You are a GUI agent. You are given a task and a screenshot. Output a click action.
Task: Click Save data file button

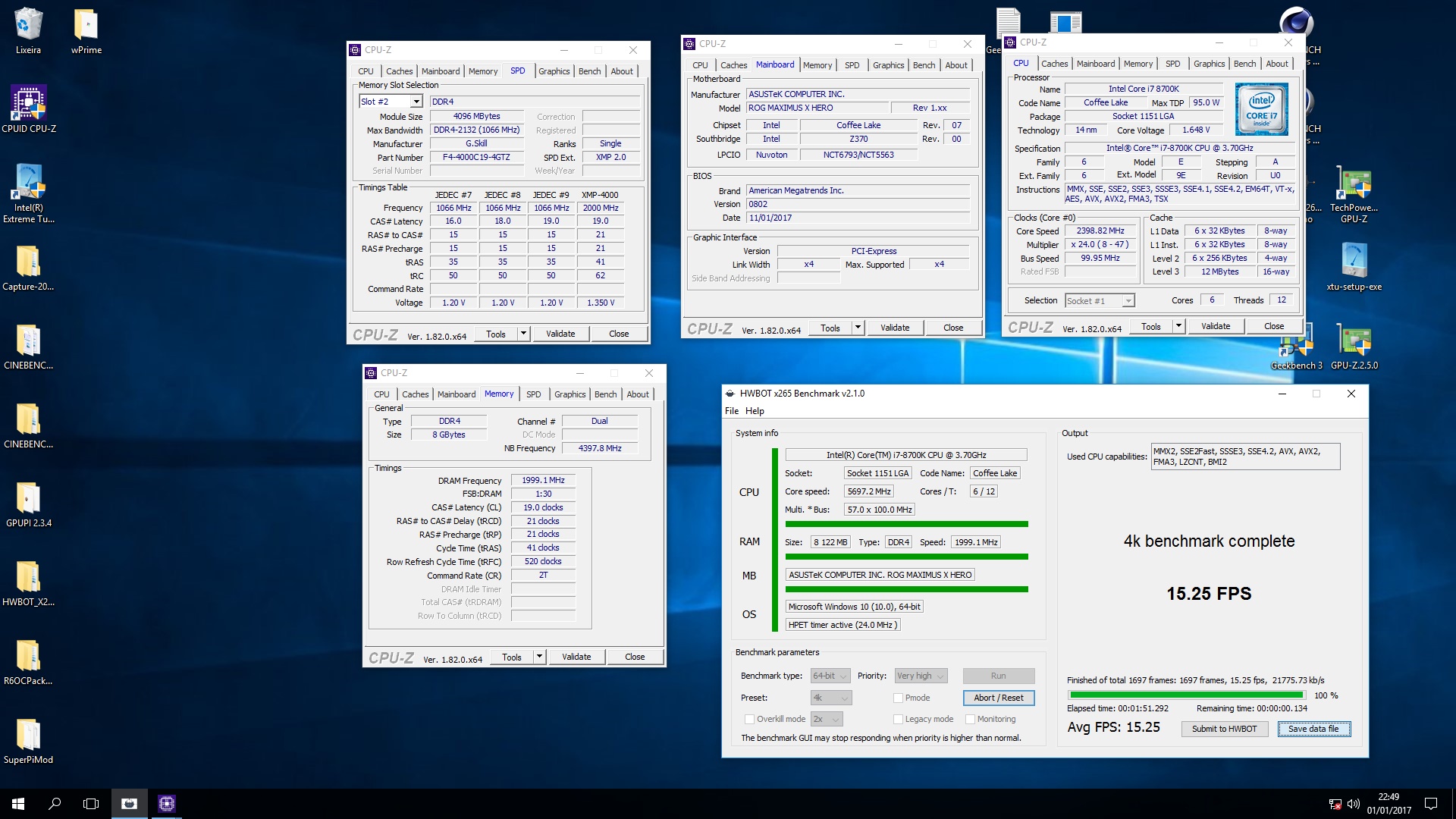pyautogui.click(x=1313, y=729)
